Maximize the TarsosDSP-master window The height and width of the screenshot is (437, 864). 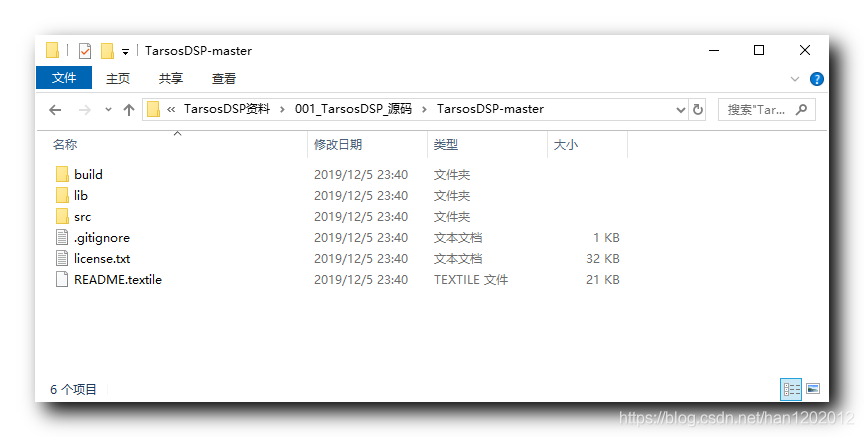[759, 50]
